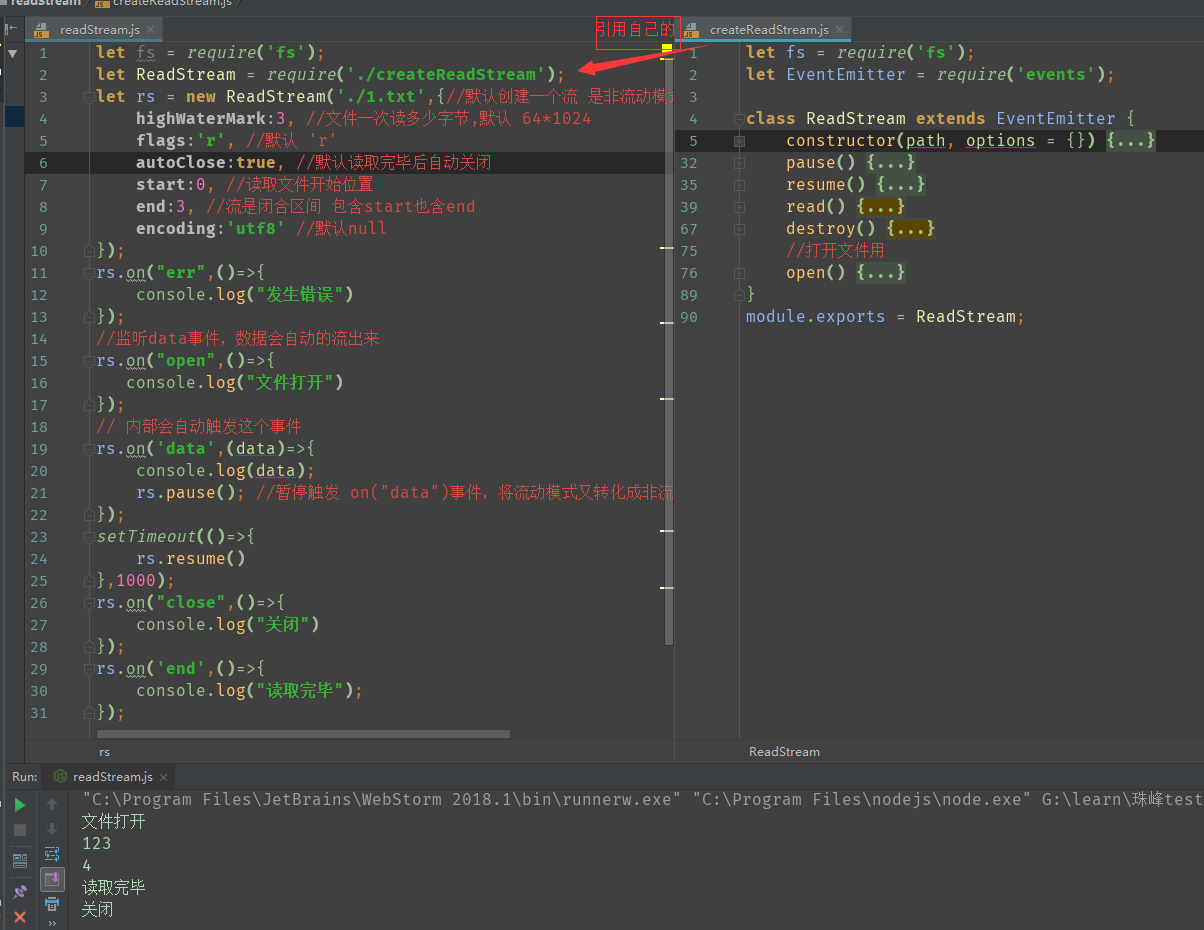Click gutter line number 90 in right editor
Image resolution: width=1204 pixels, height=930 pixels.
pos(688,317)
